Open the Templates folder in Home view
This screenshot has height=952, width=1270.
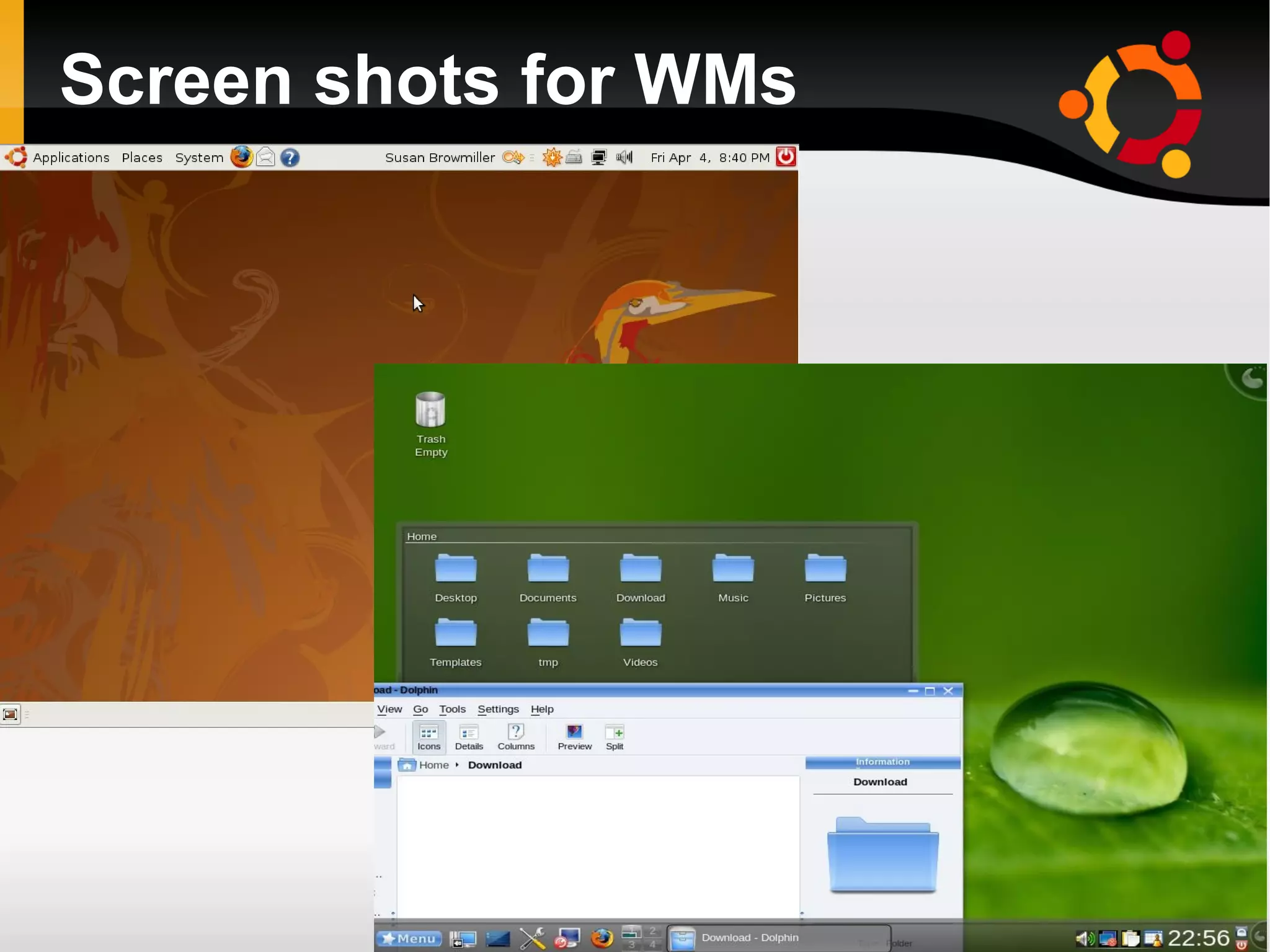tap(456, 643)
